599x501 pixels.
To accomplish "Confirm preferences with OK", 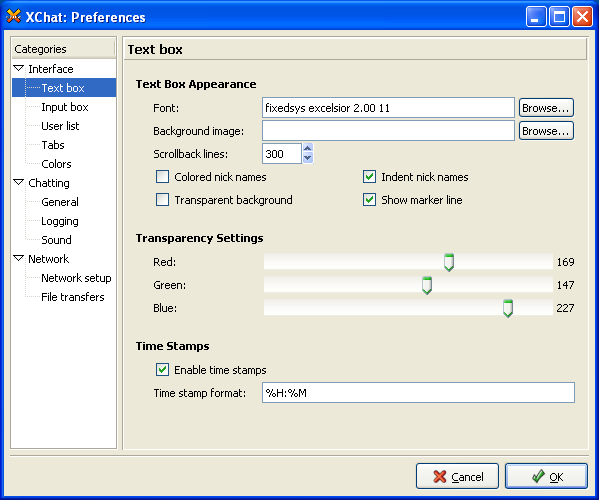I will [546, 476].
